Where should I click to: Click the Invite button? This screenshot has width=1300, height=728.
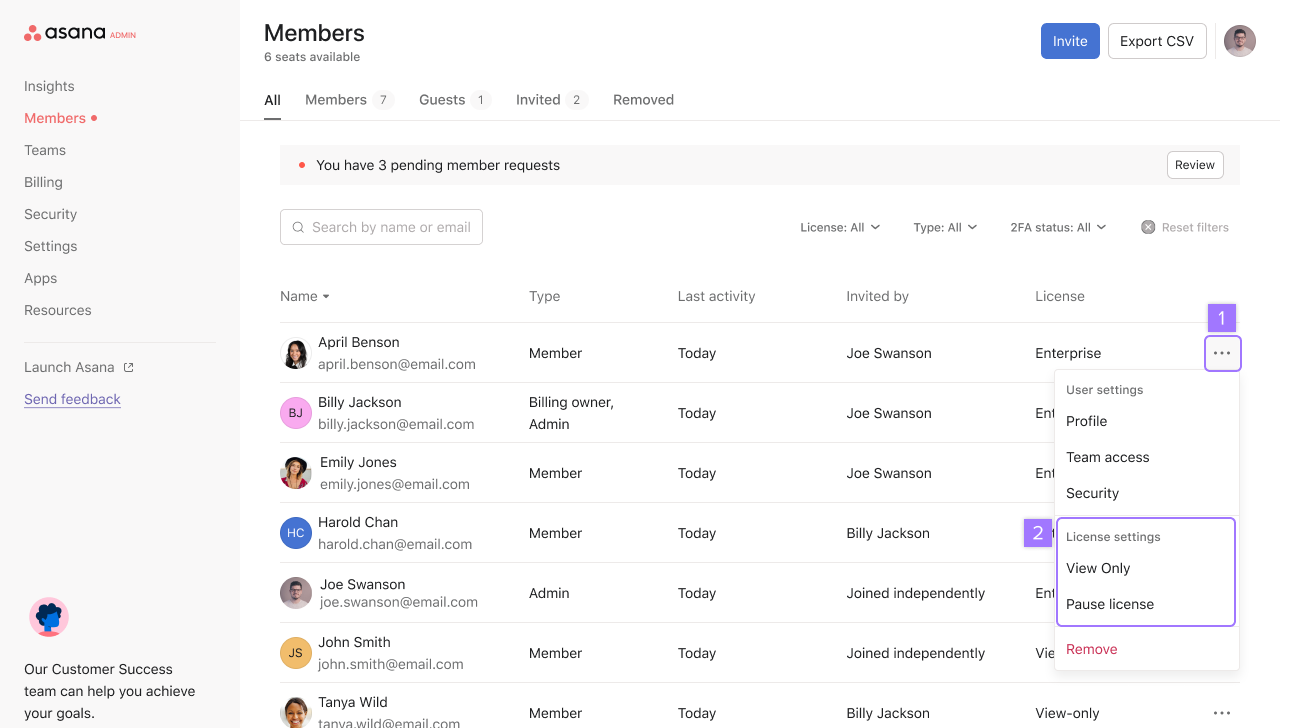pyautogui.click(x=1069, y=41)
